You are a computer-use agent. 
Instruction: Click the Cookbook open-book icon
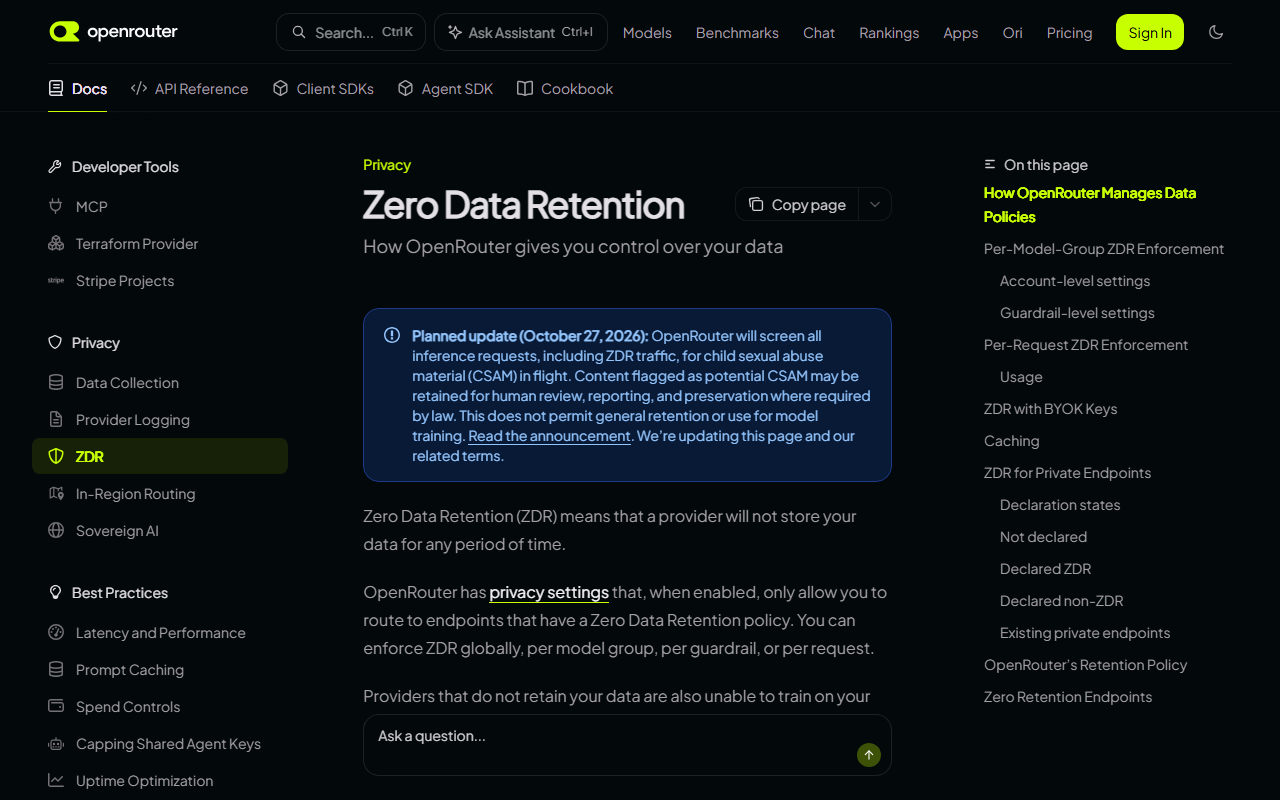coord(525,88)
